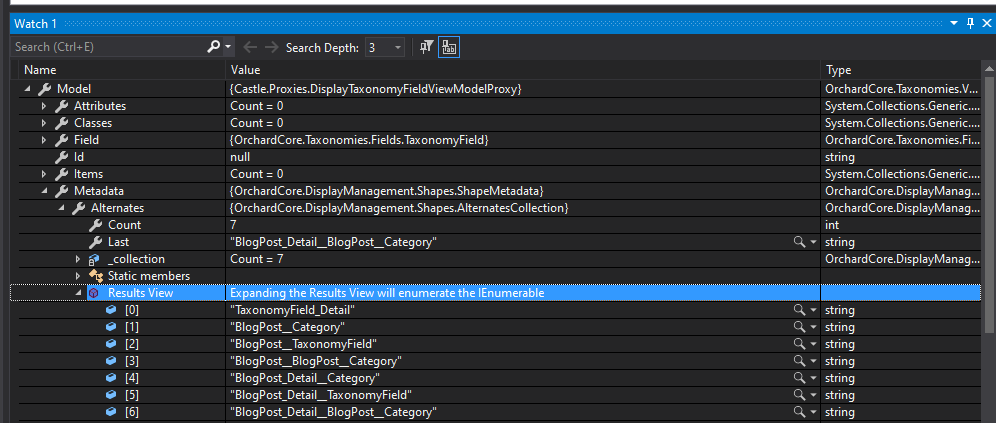Viewport: 996px width, 423px height.
Task: Click the auto hide pin icon
Action: [x=970, y=24]
